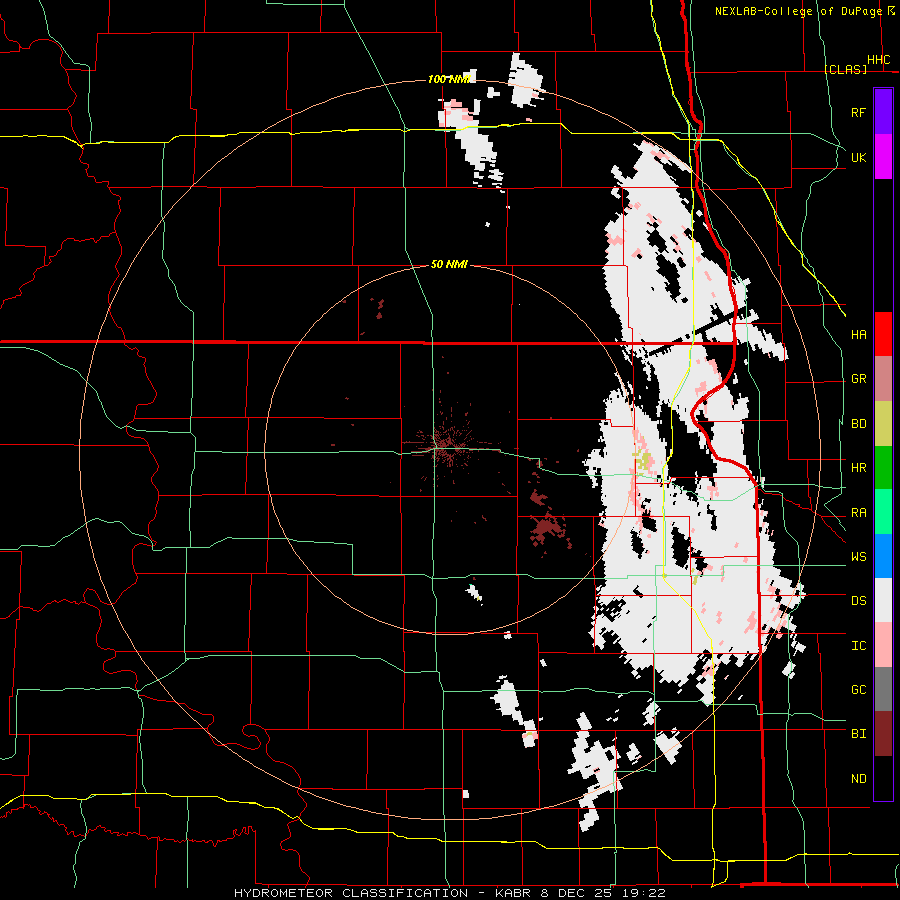
Task: Click the DS legend label text
Action: pos(858,601)
